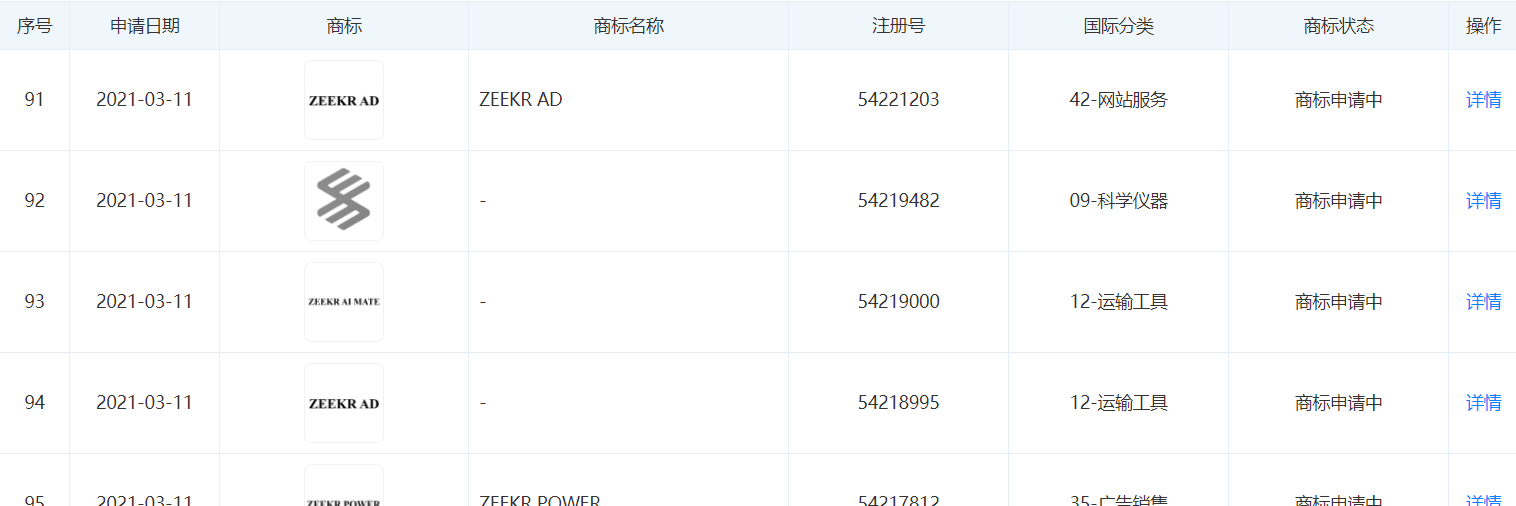The height and width of the screenshot is (506, 1516).
Task: Click the 42-网站服务 classification cell
Action: point(1119,100)
